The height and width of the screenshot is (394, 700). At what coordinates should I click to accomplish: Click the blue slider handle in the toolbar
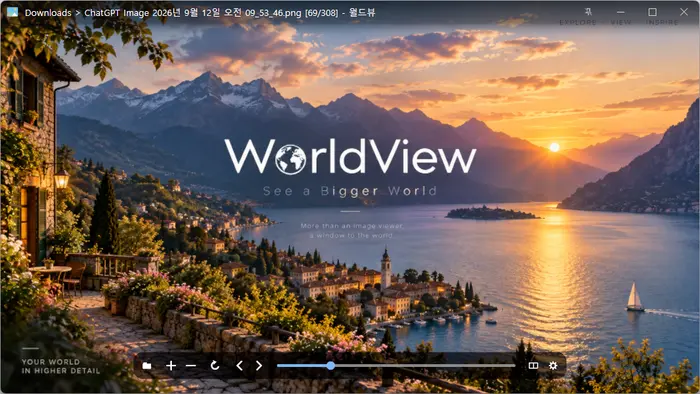pos(330,366)
